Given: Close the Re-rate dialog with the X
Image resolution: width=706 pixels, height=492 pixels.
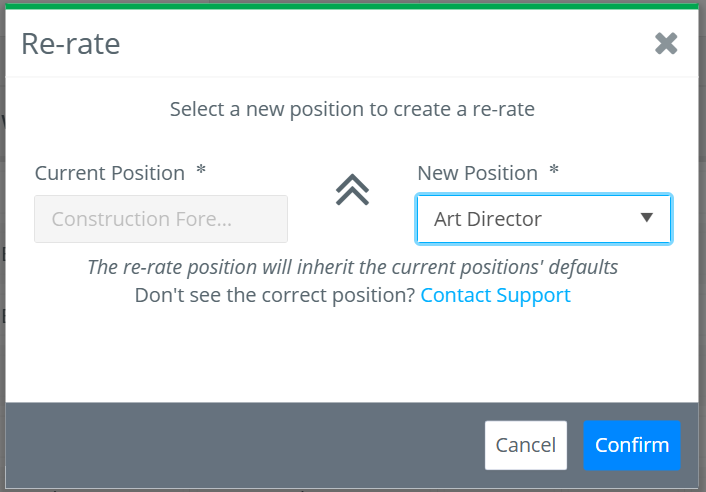Looking at the screenshot, I should tap(666, 43).
